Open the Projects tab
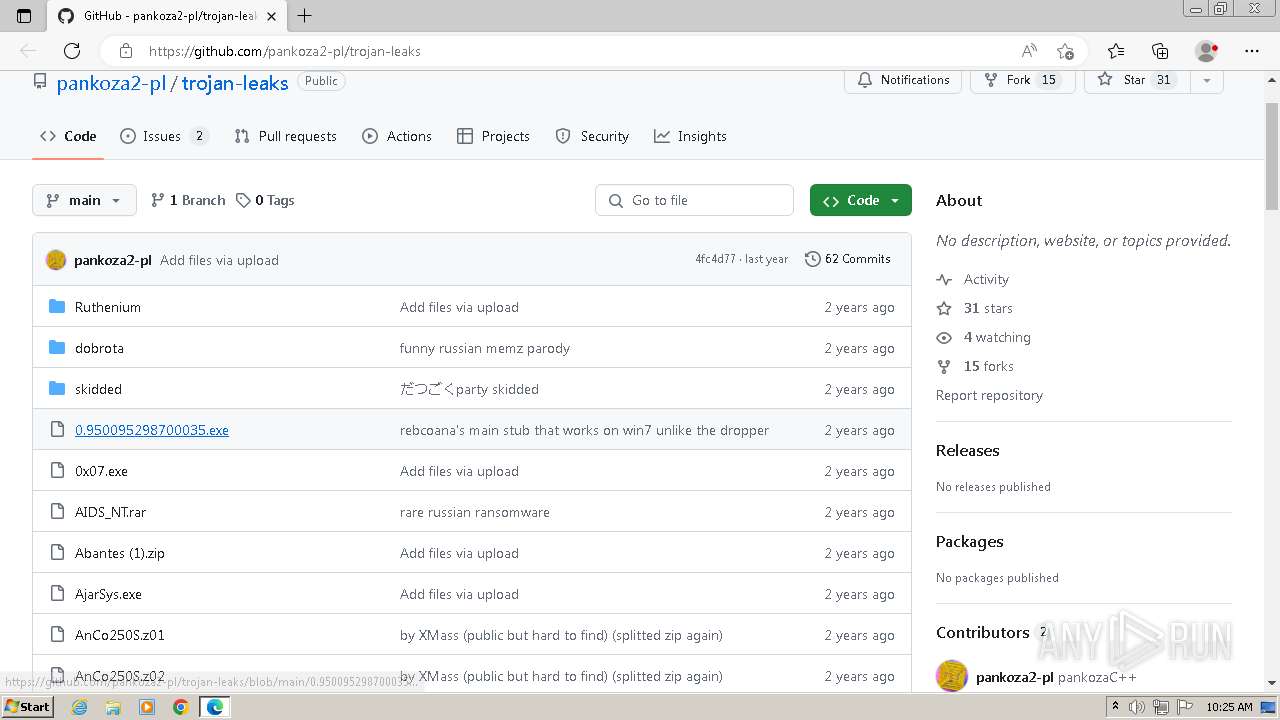1280x720 pixels. (493, 136)
